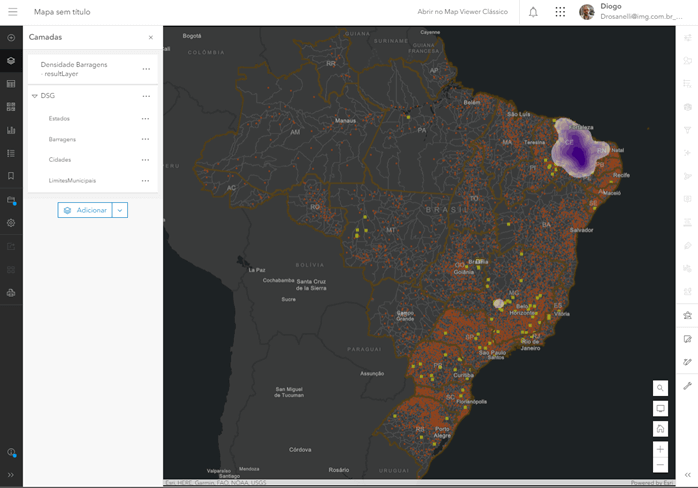698x488 pixels.
Task: Open the Bookmarks icon in sidebar
Action: [x=11, y=176]
